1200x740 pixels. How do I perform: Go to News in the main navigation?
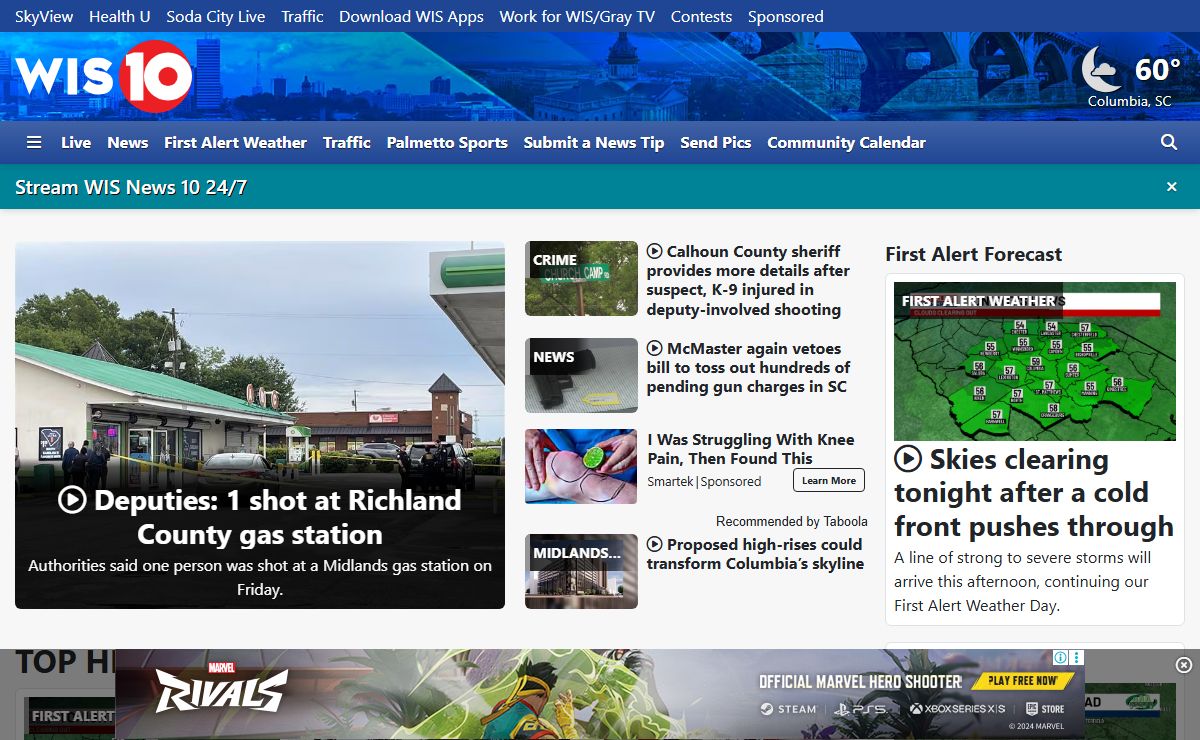128,142
